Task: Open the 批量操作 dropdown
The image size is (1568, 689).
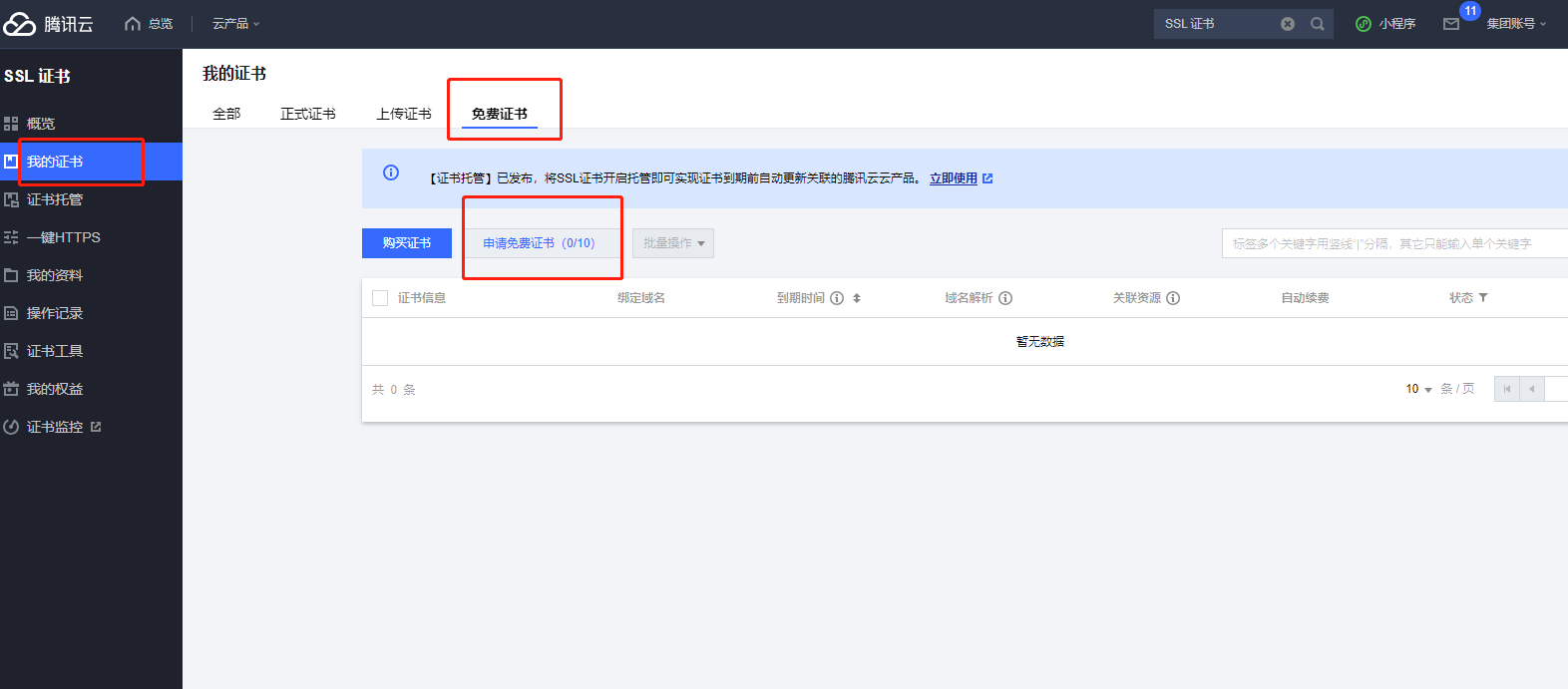Action: point(673,243)
